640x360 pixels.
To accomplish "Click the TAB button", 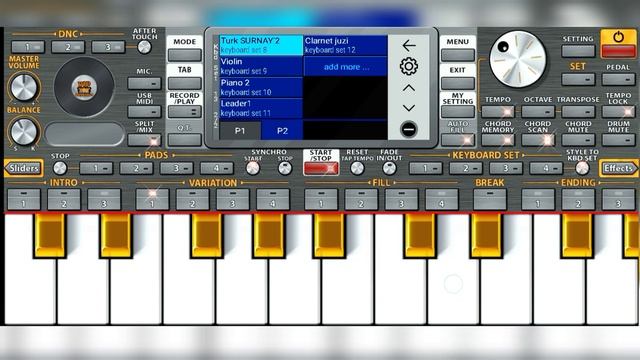I will 184,84.
